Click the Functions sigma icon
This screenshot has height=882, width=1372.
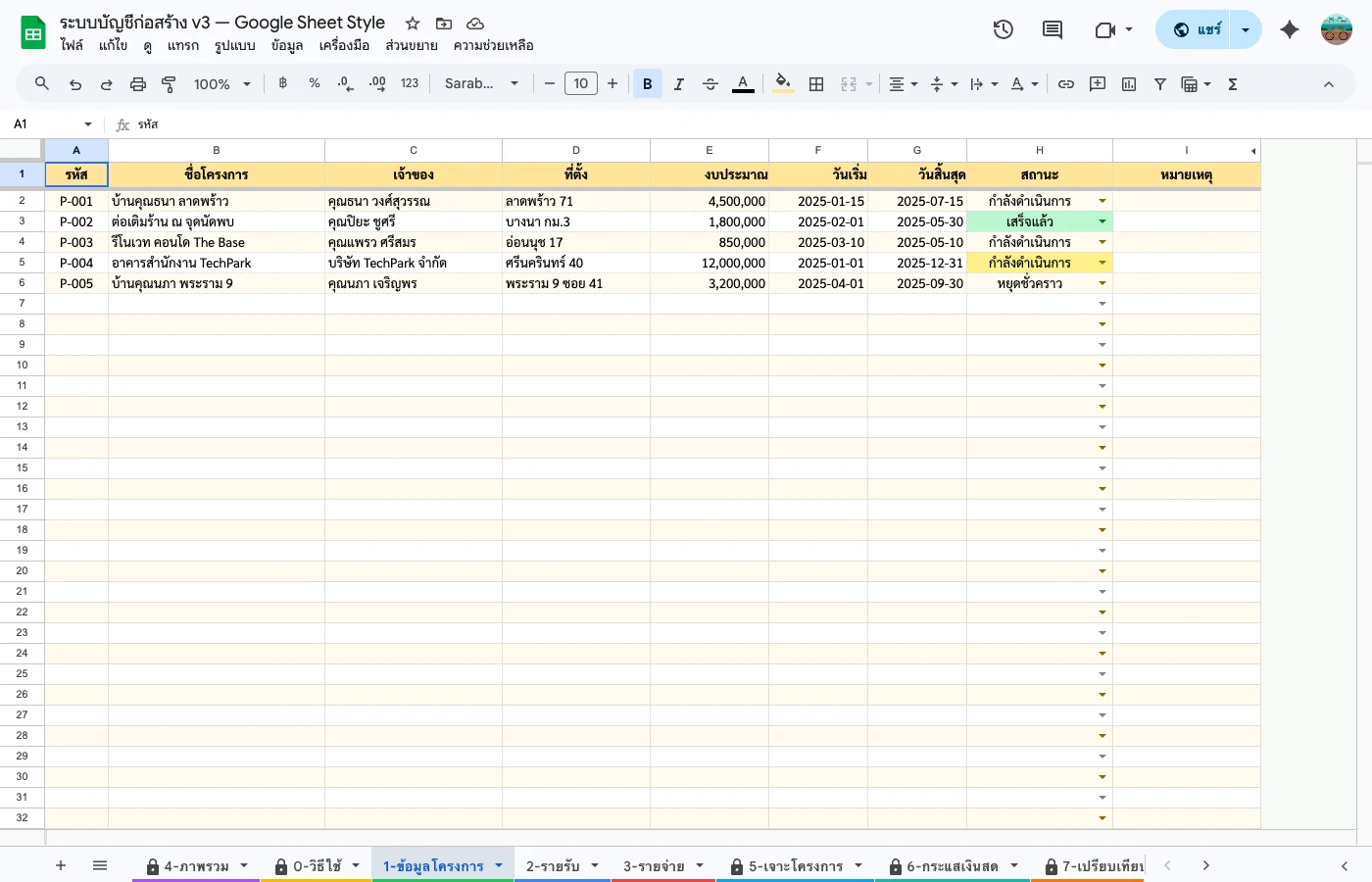tap(1231, 83)
